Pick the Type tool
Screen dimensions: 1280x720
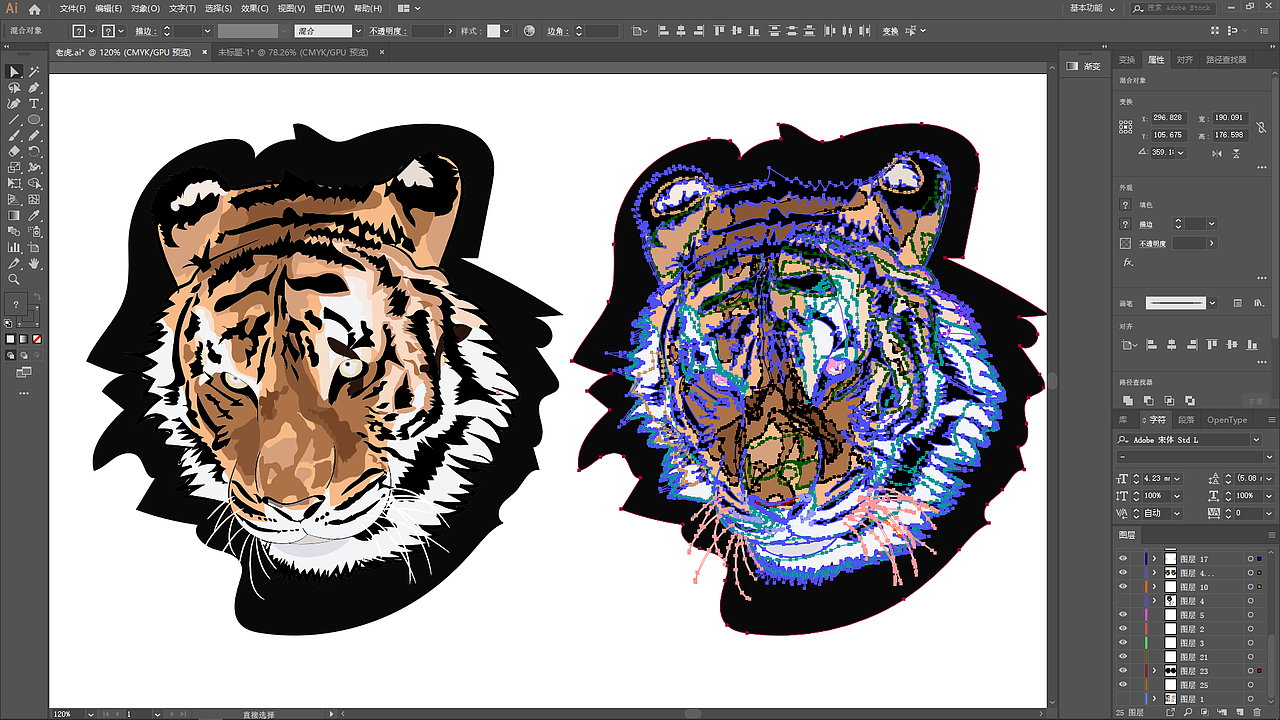coord(34,104)
